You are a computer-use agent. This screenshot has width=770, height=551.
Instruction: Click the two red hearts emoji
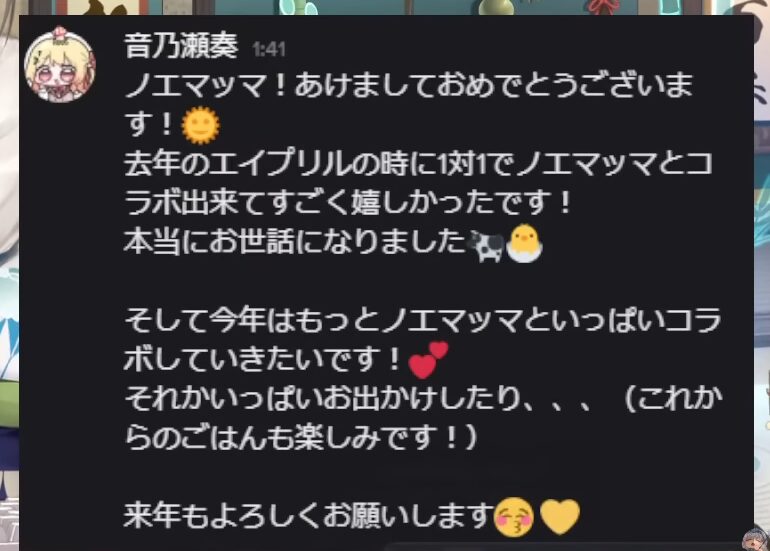[x=428, y=360]
